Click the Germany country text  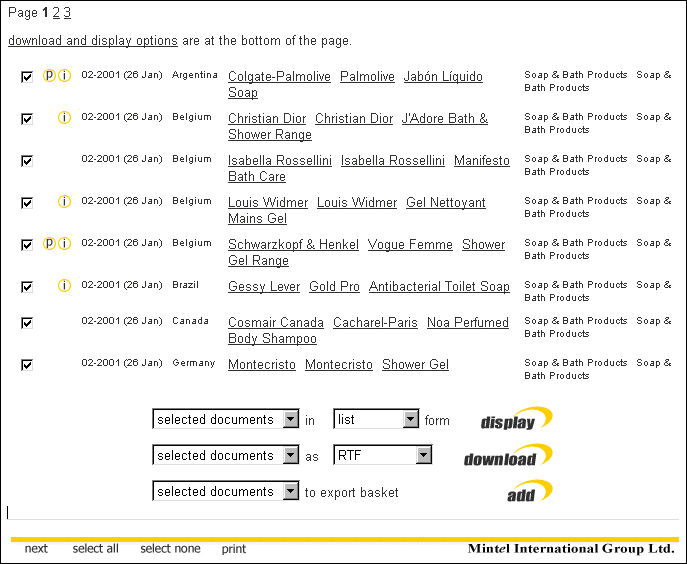(x=194, y=363)
